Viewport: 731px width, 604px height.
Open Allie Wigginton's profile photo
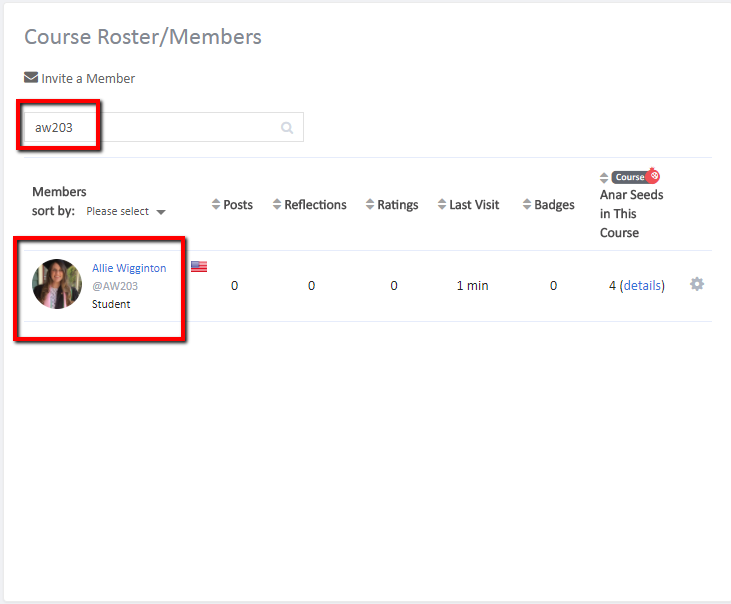point(57,284)
